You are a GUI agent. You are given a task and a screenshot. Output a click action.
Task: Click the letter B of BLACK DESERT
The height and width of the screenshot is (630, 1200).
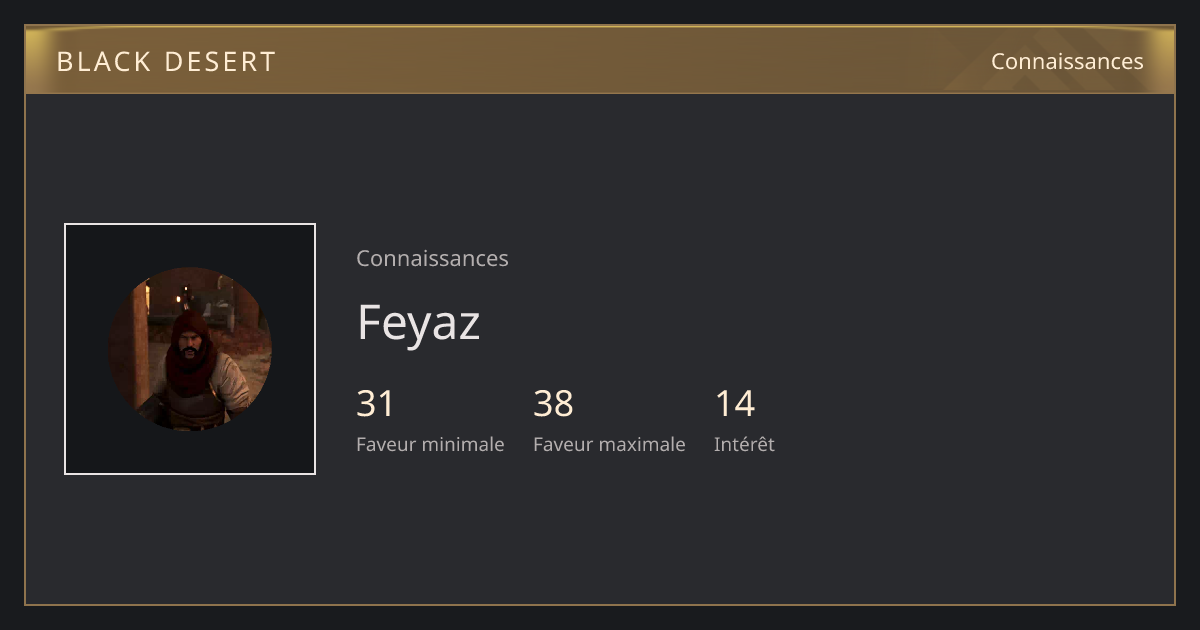(65, 62)
